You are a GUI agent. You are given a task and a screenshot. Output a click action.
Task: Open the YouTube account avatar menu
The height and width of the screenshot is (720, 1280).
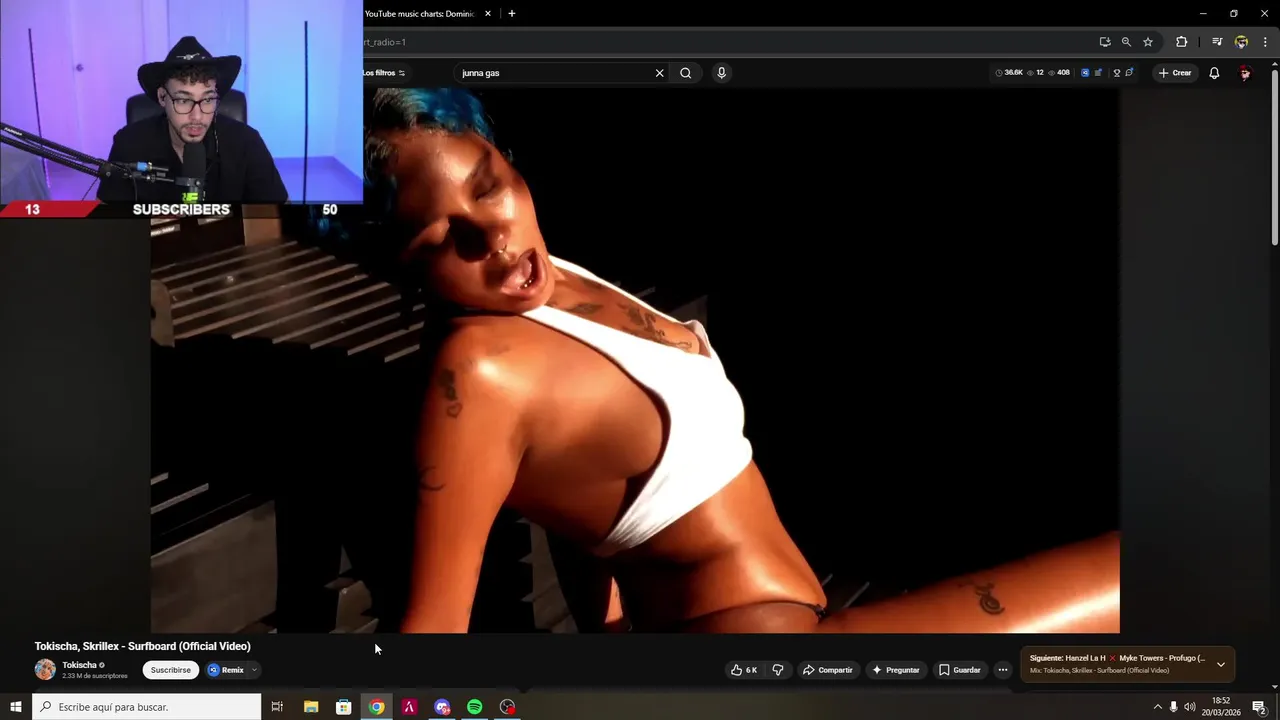(x=1245, y=73)
